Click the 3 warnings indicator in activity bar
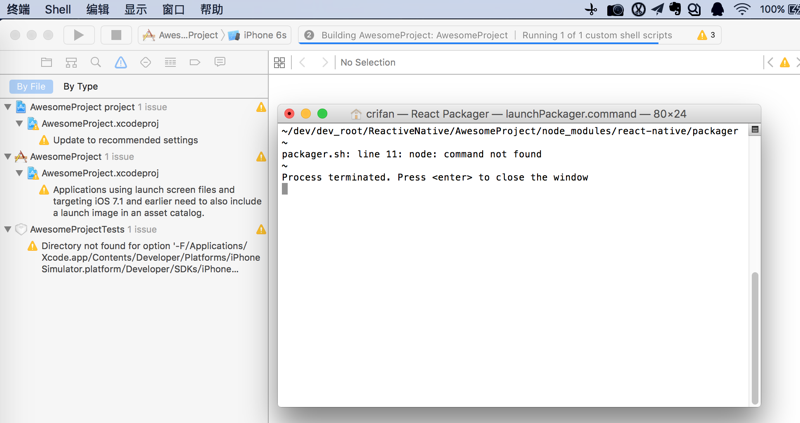Image resolution: width=800 pixels, height=423 pixels. coord(706,35)
